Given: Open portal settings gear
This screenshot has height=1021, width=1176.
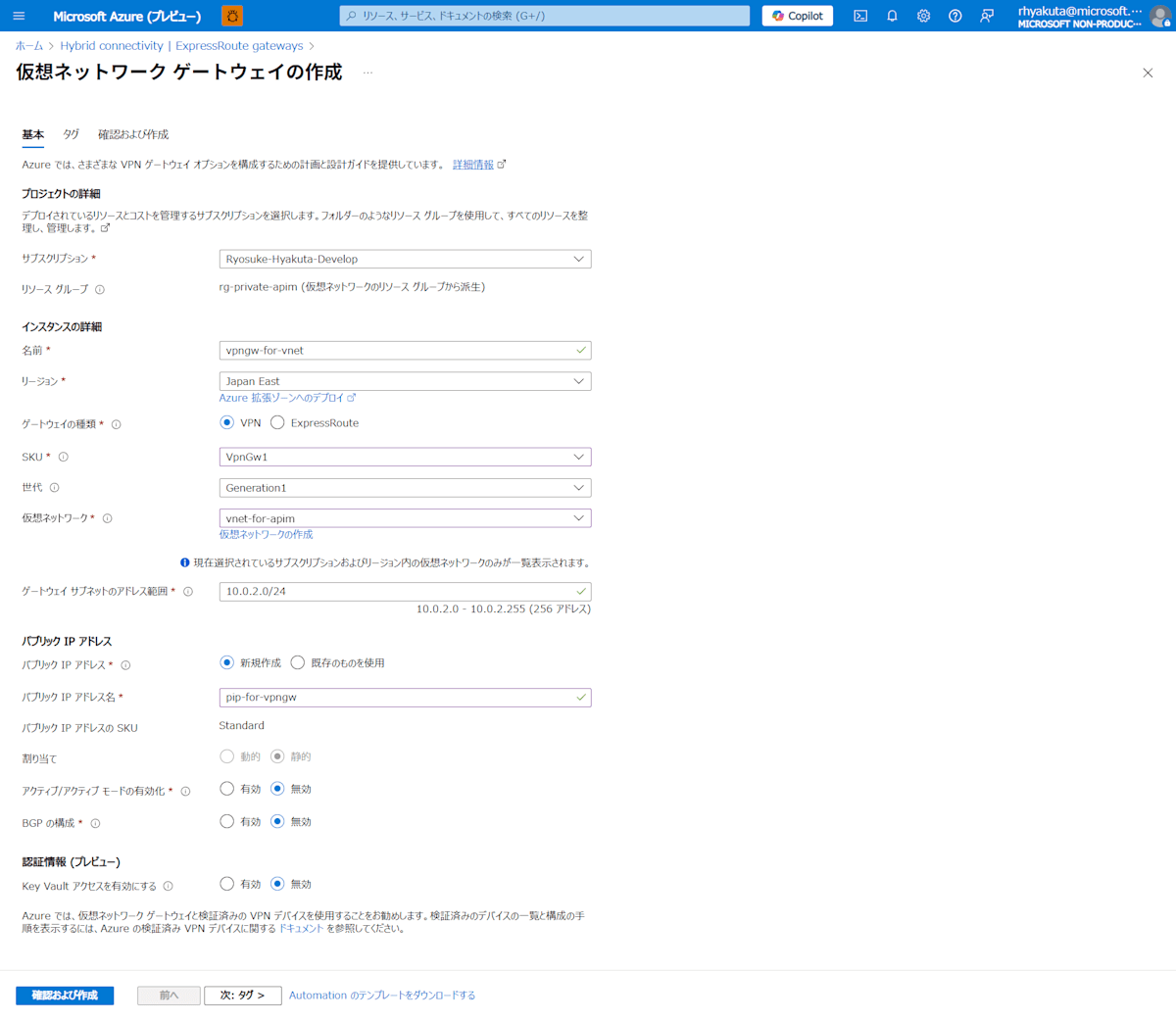Looking at the screenshot, I should tap(923, 16).
